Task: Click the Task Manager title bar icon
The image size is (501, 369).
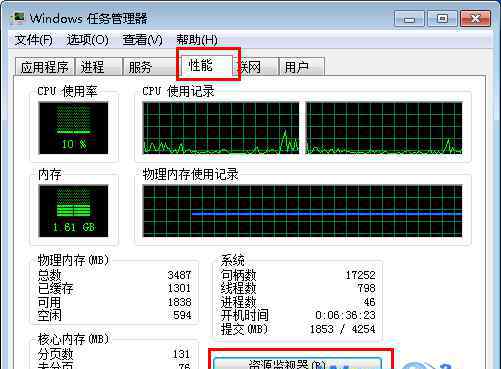Action: click(18, 18)
